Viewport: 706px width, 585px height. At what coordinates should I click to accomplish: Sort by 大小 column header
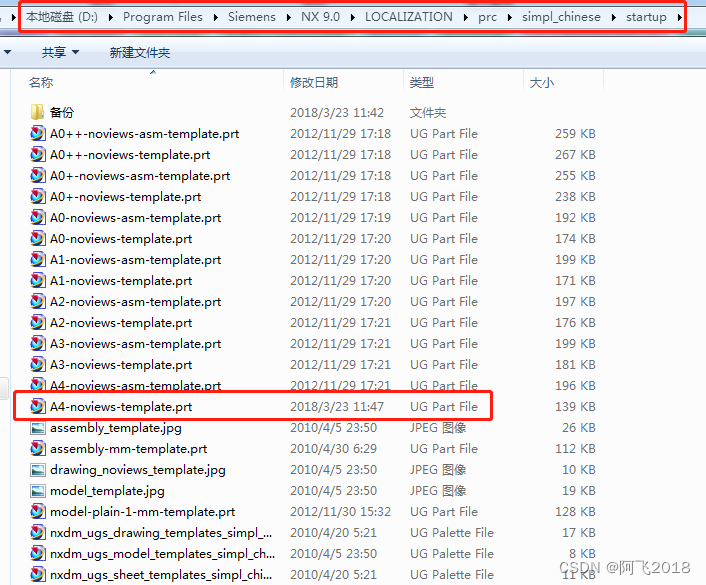coord(542,82)
